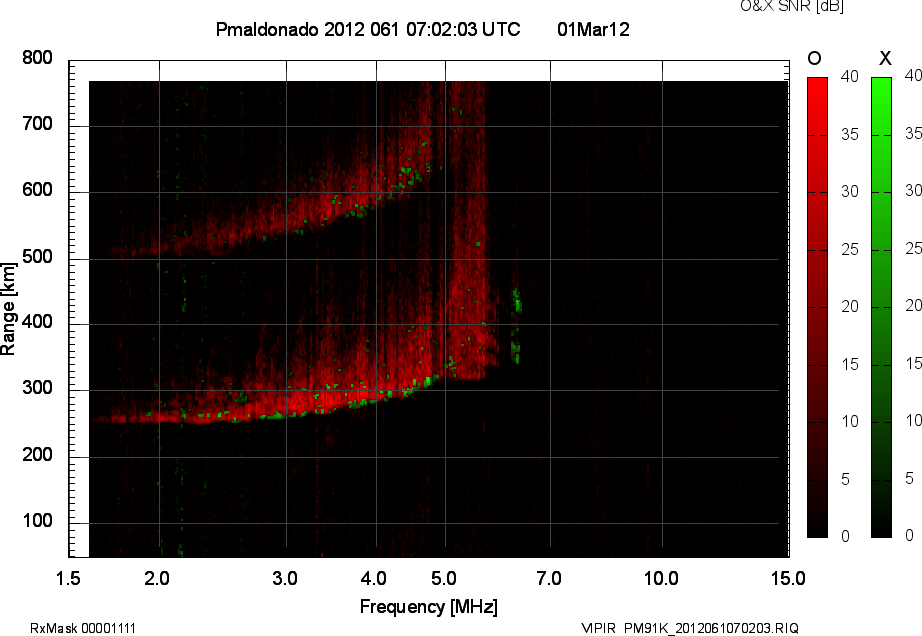Click the 500 km range axis label
Viewport: 922px width, 636px height.
(x=37, y=257)
